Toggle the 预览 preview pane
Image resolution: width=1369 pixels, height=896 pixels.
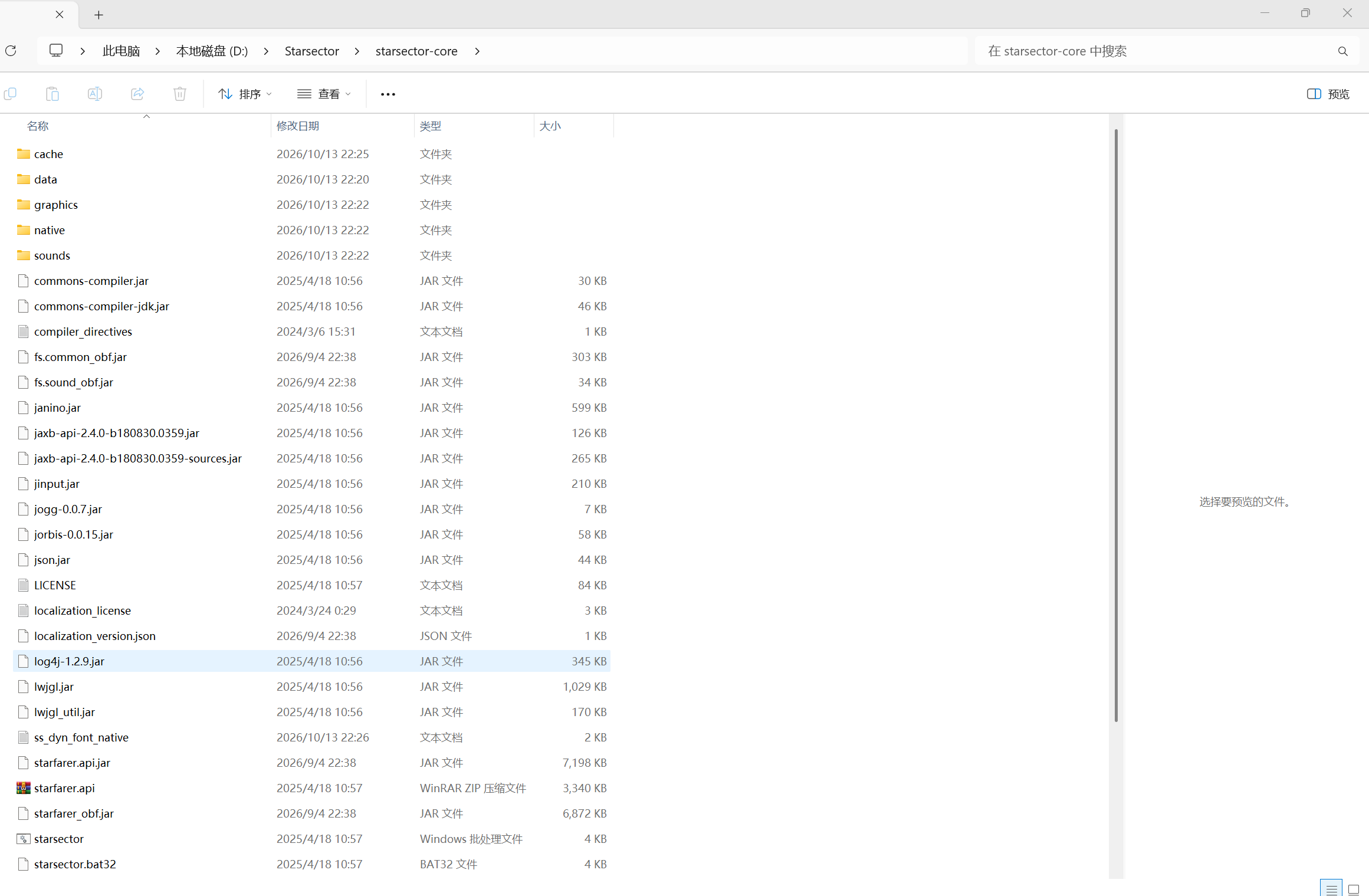click(1328, 94)
